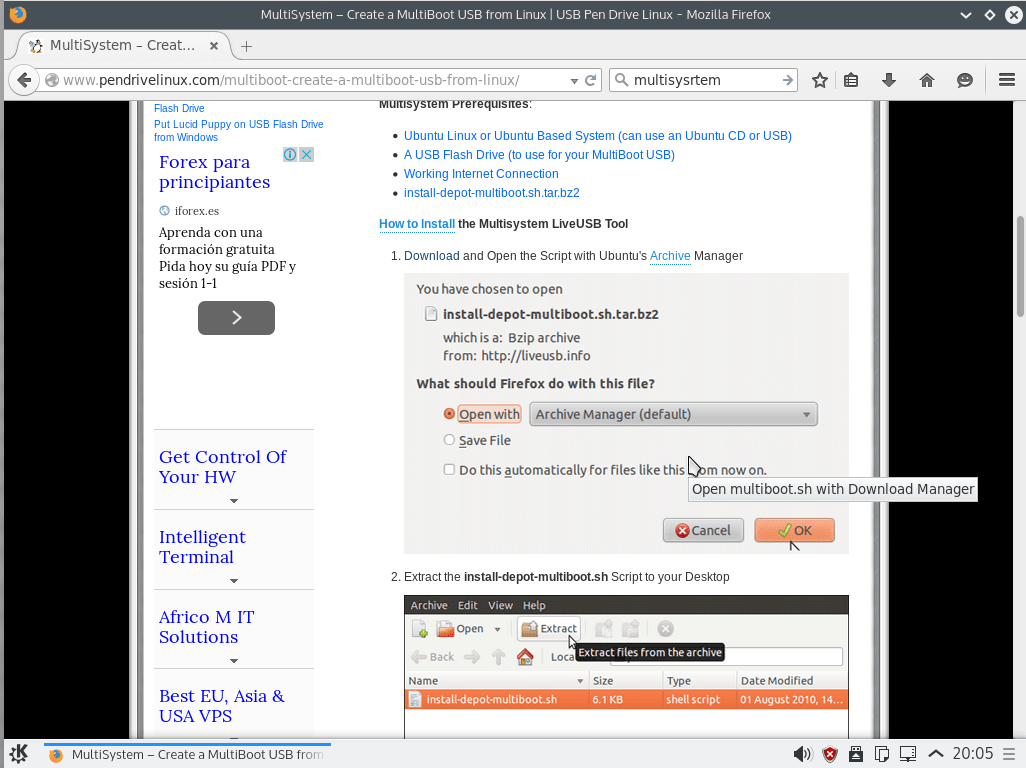Open the Firefox Hello chat icon
This screenshot has height=768, width=1026.
(964, 80)
